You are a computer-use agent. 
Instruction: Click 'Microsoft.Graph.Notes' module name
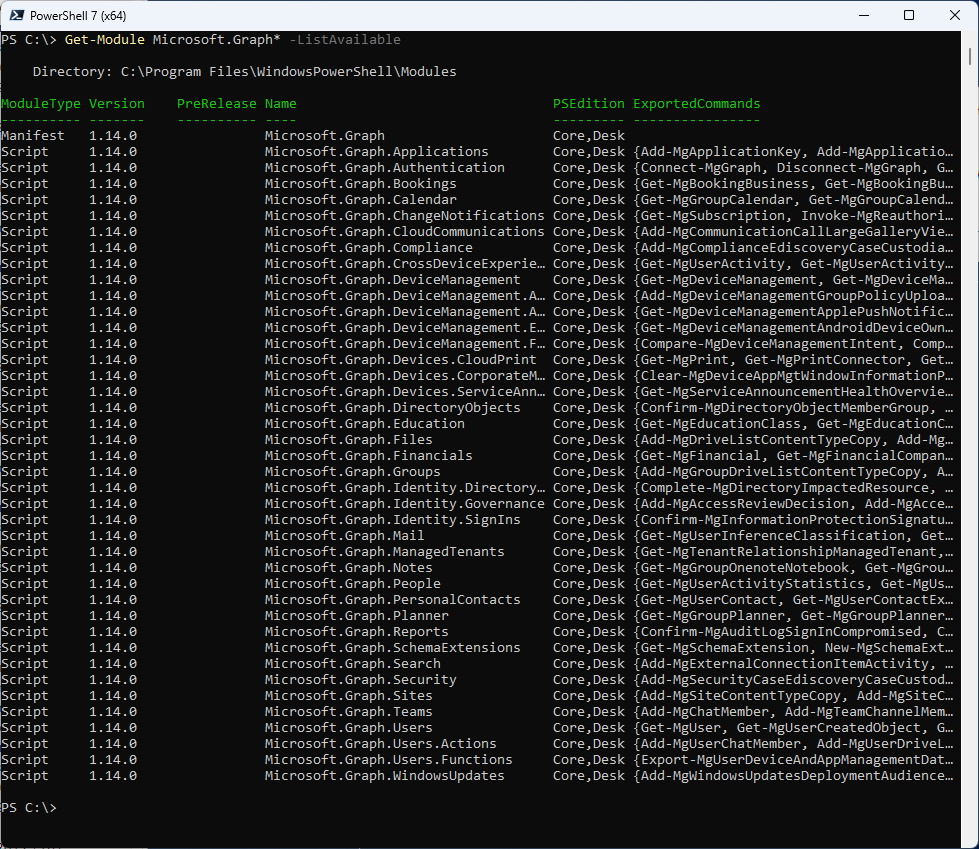(348, 568)
